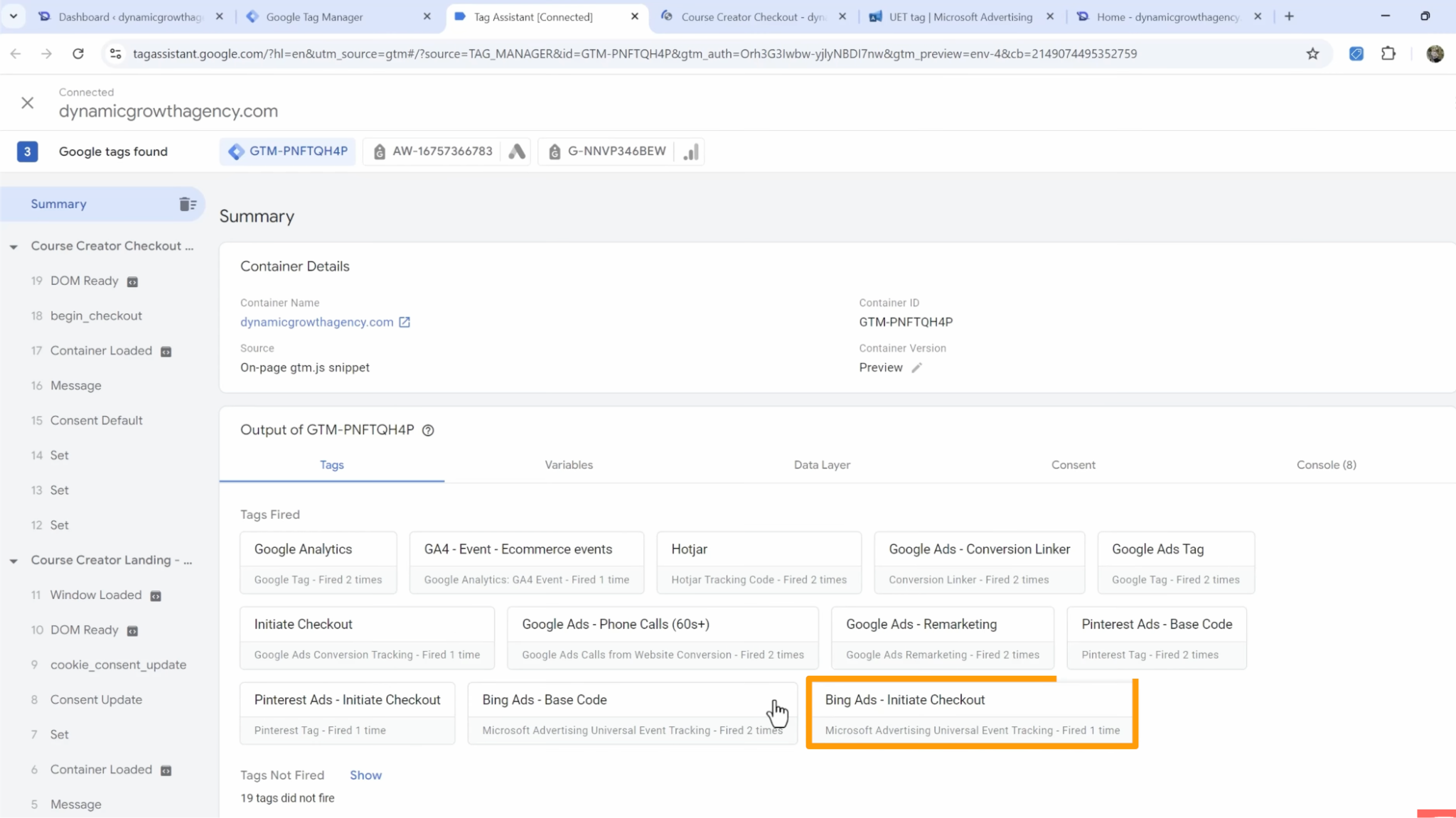Select the GTM-PNFTQH4P tag chip
1456x818 pixels.
coord(288,151)
